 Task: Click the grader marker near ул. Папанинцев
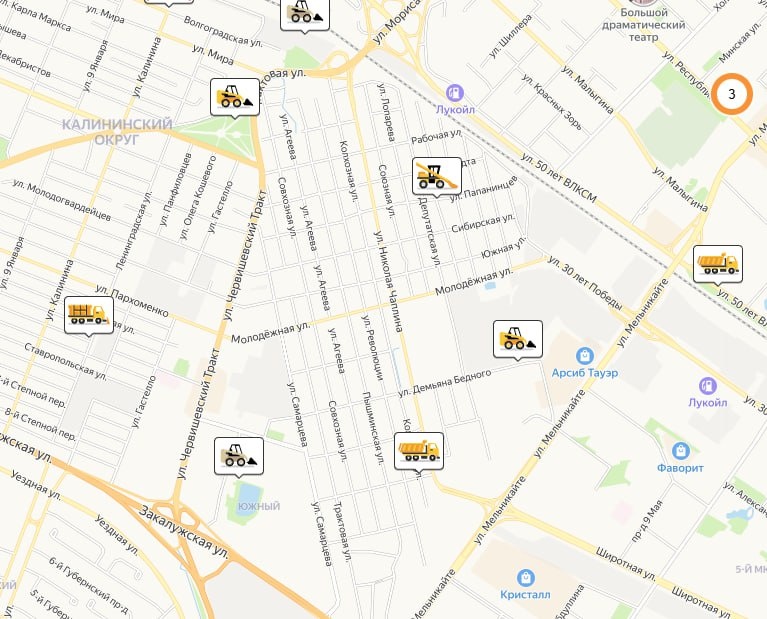tap(437, 176)
